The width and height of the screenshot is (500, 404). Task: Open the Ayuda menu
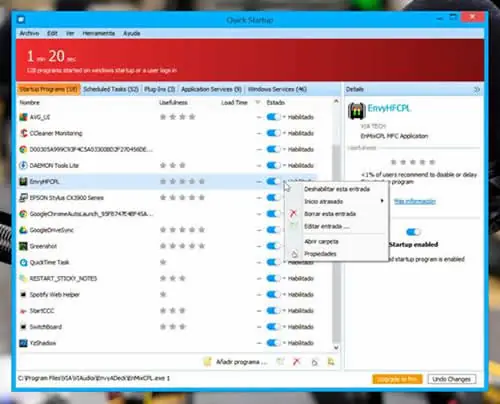click(x=132, y=33)
